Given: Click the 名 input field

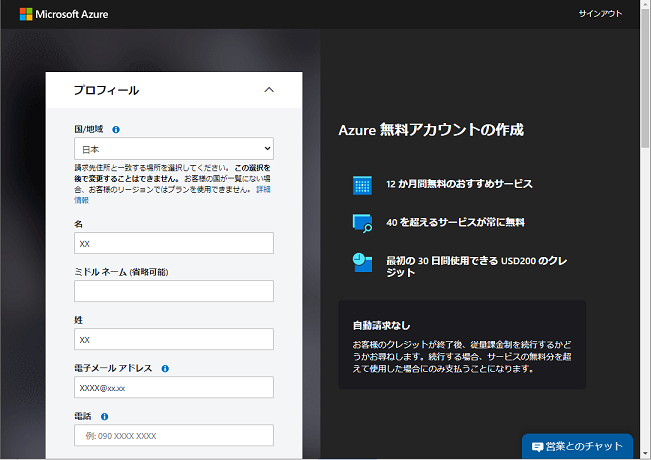Looking at the screenshot, I should [x=174, y=243].
